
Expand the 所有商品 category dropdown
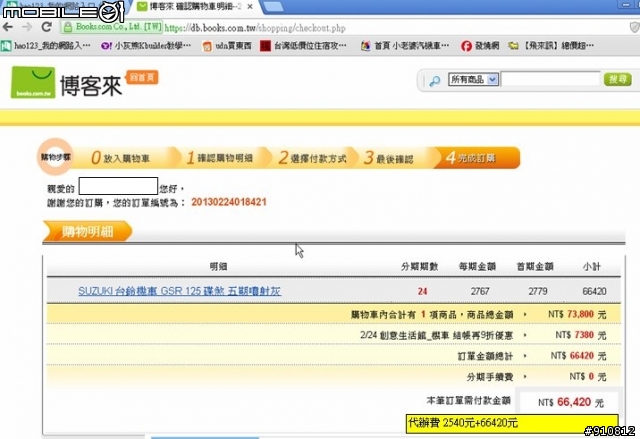click(473, 79)
